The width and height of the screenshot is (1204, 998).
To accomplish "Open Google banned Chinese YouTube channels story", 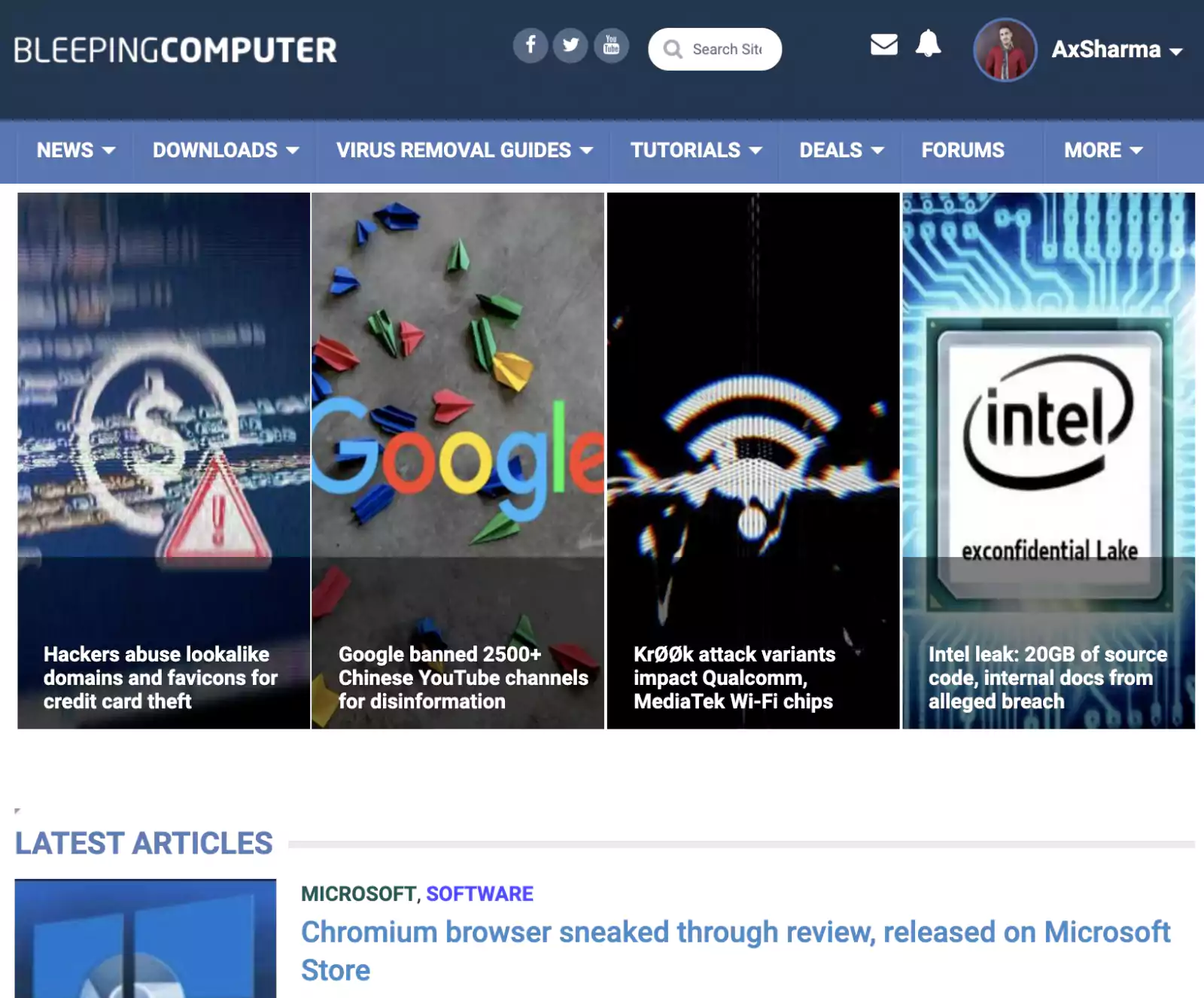I will [x=464, y=677].
